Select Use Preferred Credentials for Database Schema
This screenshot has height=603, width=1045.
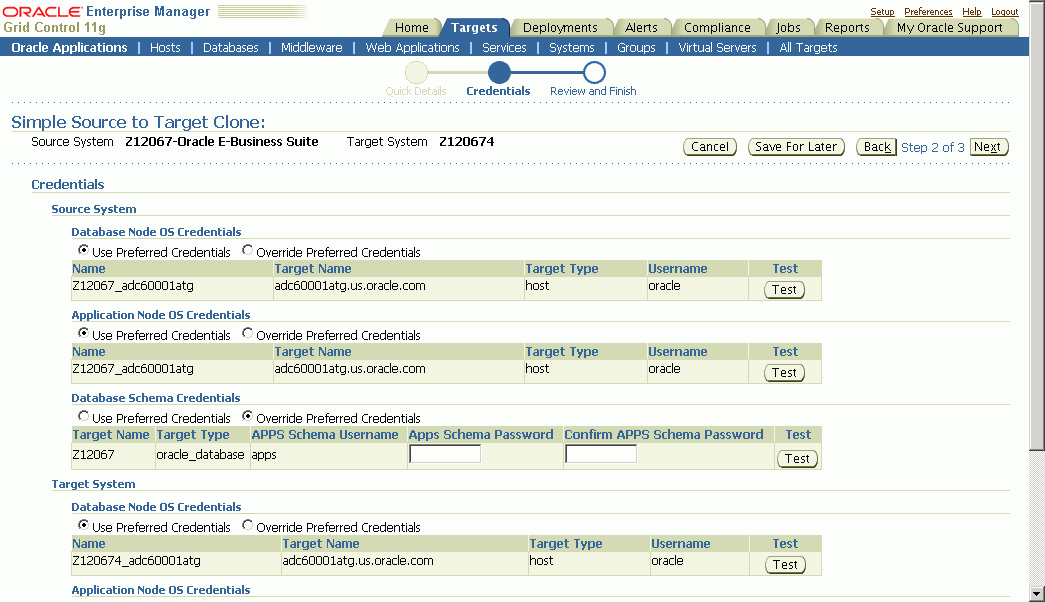tap(83, 416)
